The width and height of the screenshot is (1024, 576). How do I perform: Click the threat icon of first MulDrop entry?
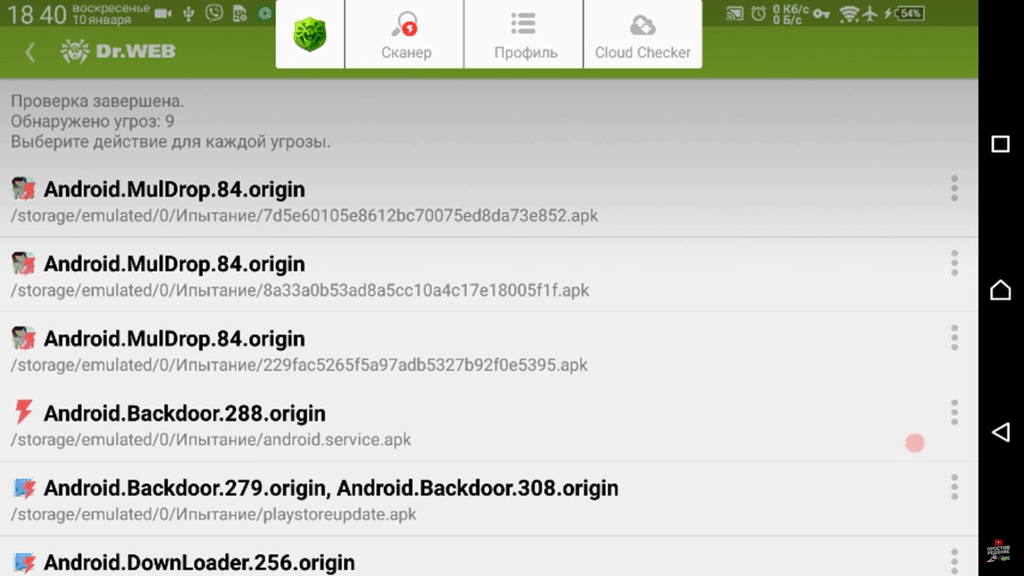pyautogui.click(x=23, y=189)
